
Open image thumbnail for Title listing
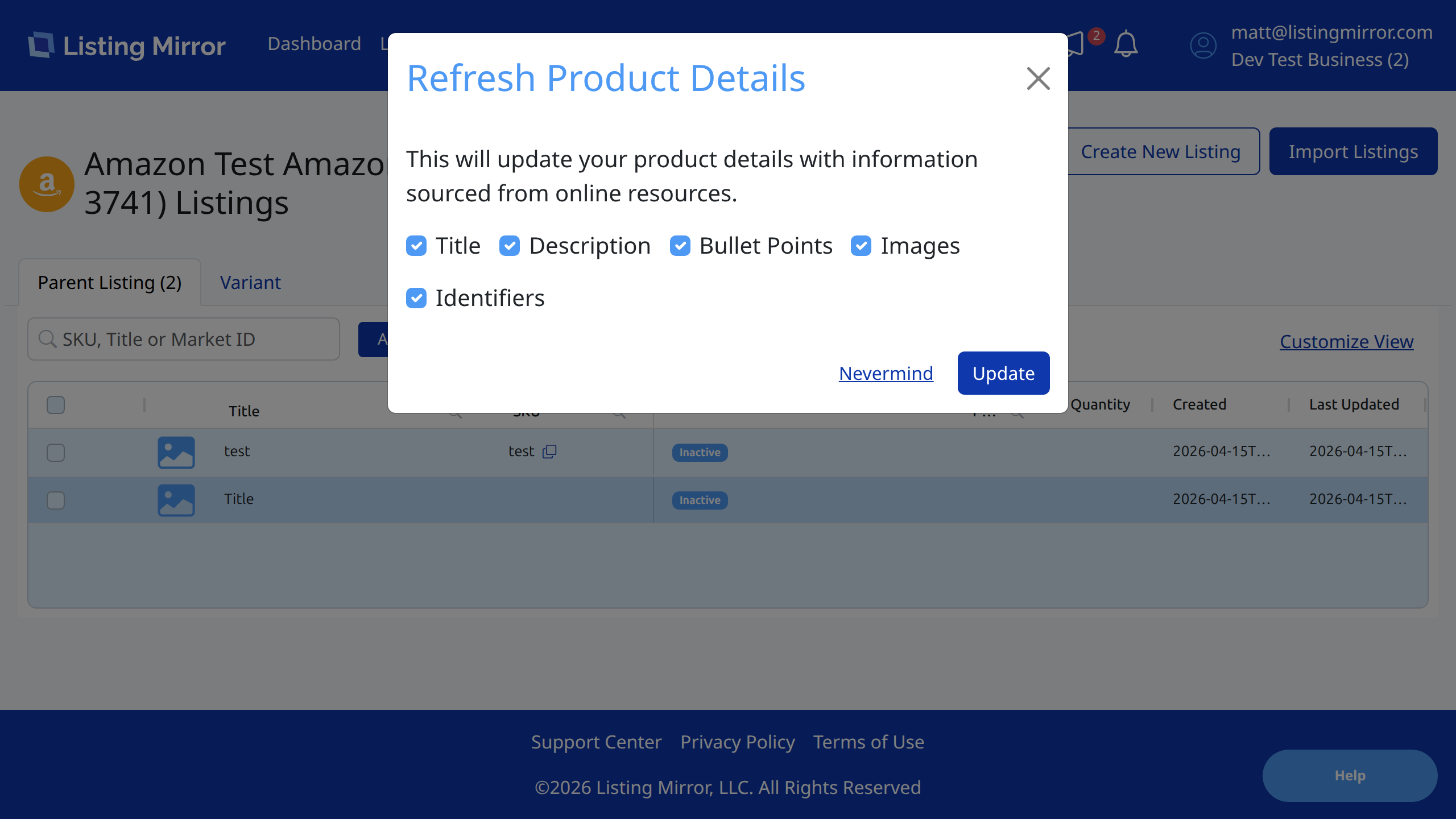pyautogui.click(x=176, y=500)
